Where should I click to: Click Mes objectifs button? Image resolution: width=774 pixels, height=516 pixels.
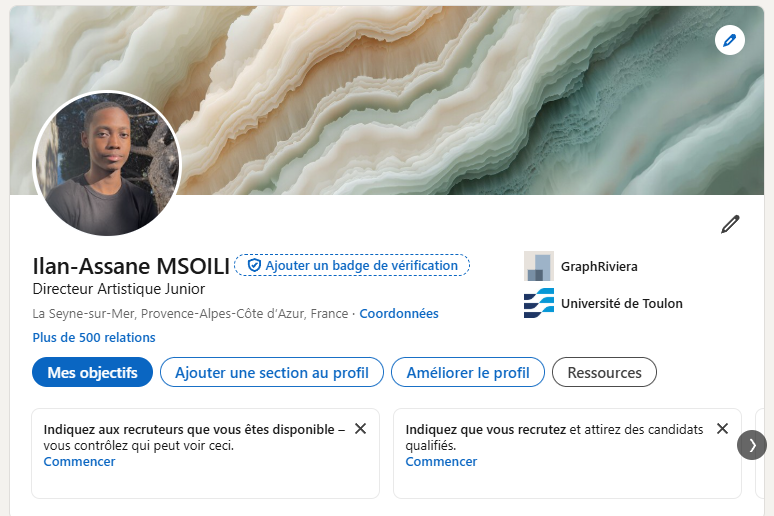tap(92, 372)
